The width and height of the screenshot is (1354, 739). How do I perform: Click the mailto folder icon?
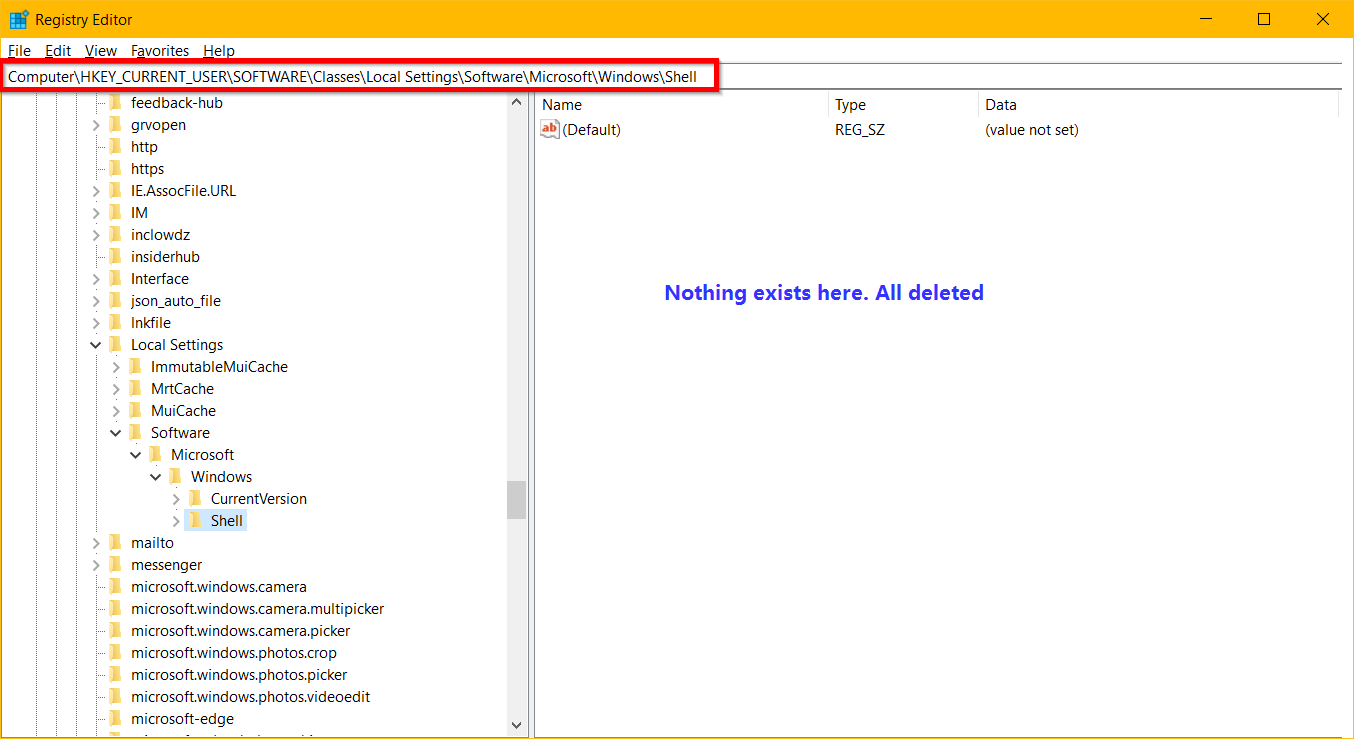(116, 543)
